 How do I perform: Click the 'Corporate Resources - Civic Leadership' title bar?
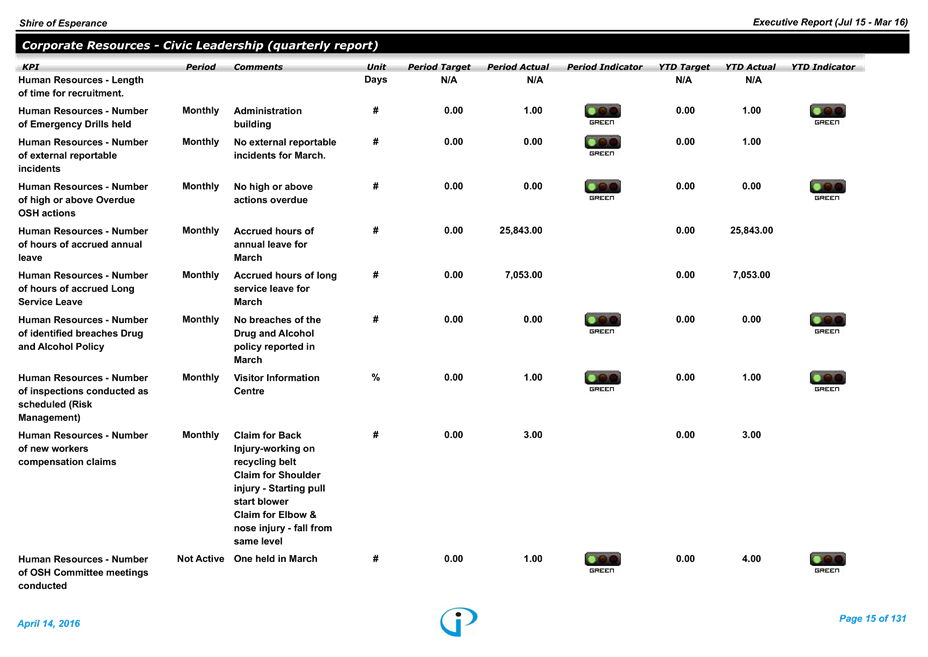point(462,45)
